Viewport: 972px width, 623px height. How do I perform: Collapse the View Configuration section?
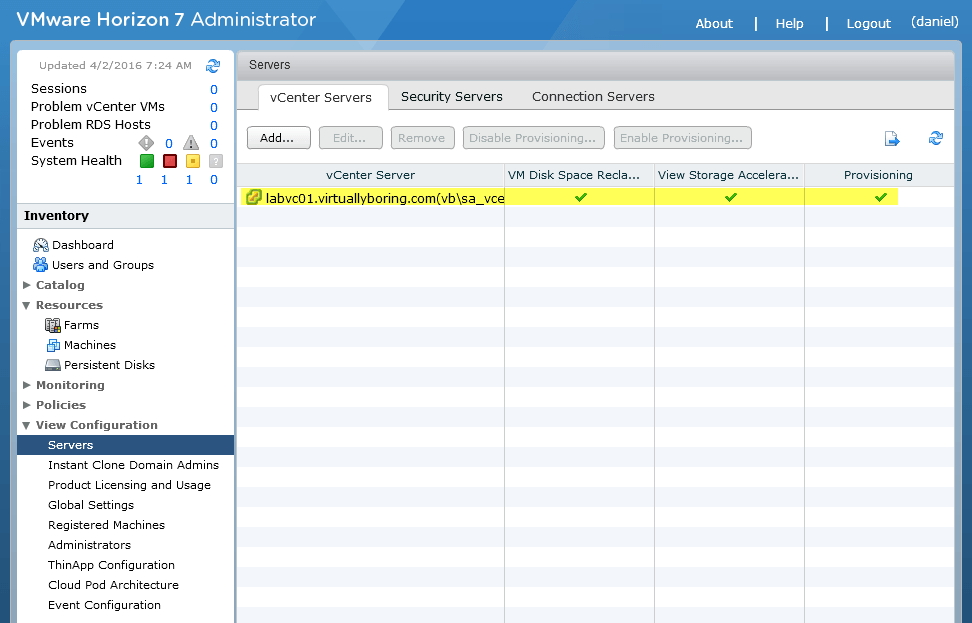[x=27, y=425]
